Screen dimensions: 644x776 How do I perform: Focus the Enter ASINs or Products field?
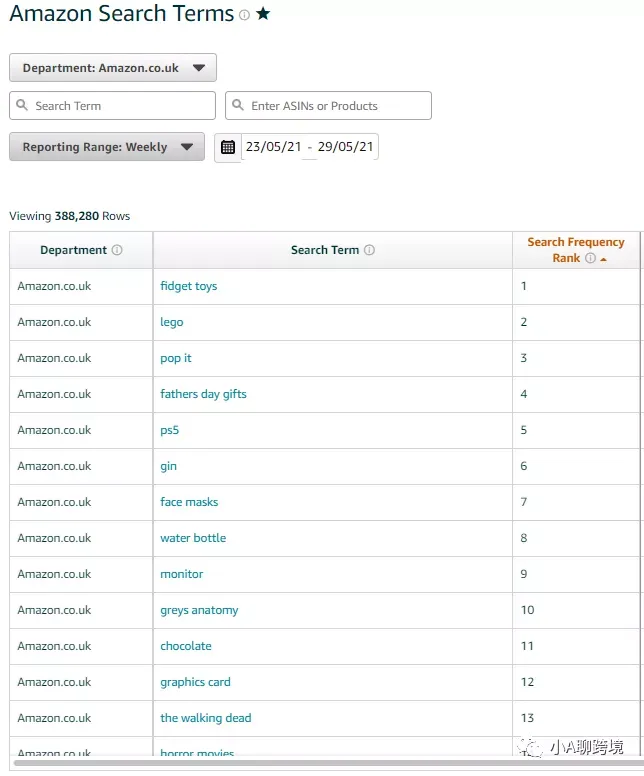(x=328, y=105)
